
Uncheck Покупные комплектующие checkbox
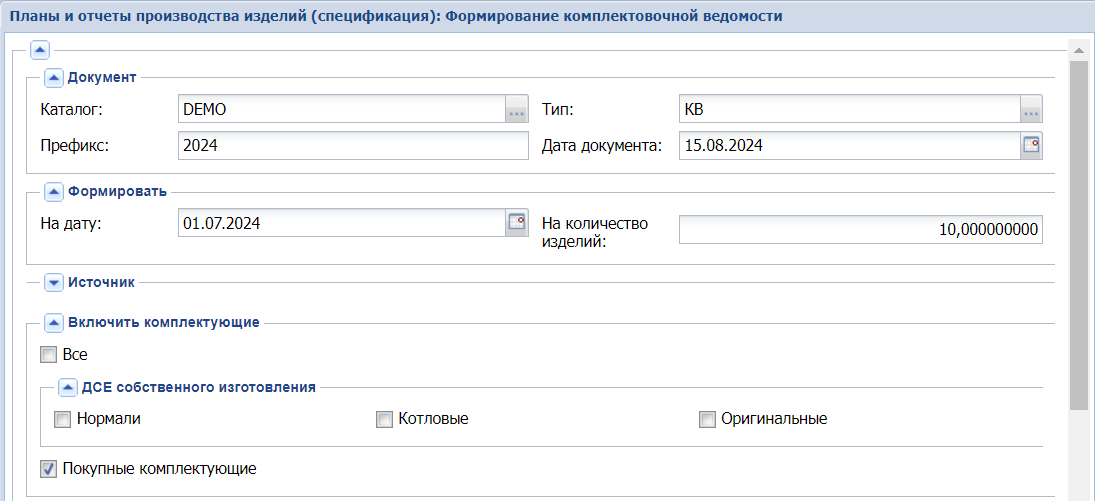(x=48, y=468)
